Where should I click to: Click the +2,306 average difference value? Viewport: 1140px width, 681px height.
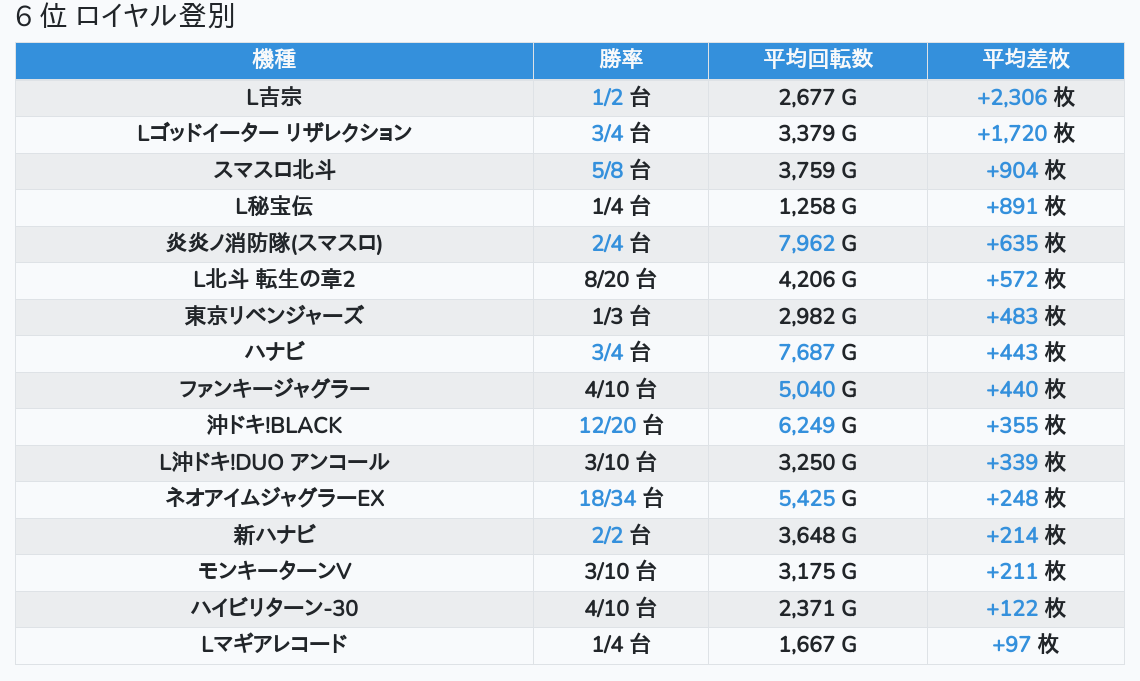pos(1012,97)
